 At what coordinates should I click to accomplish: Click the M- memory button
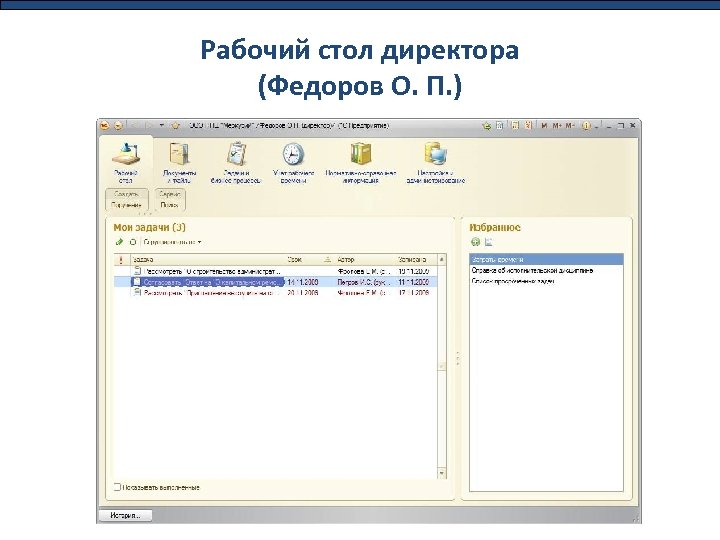point(570,125)
